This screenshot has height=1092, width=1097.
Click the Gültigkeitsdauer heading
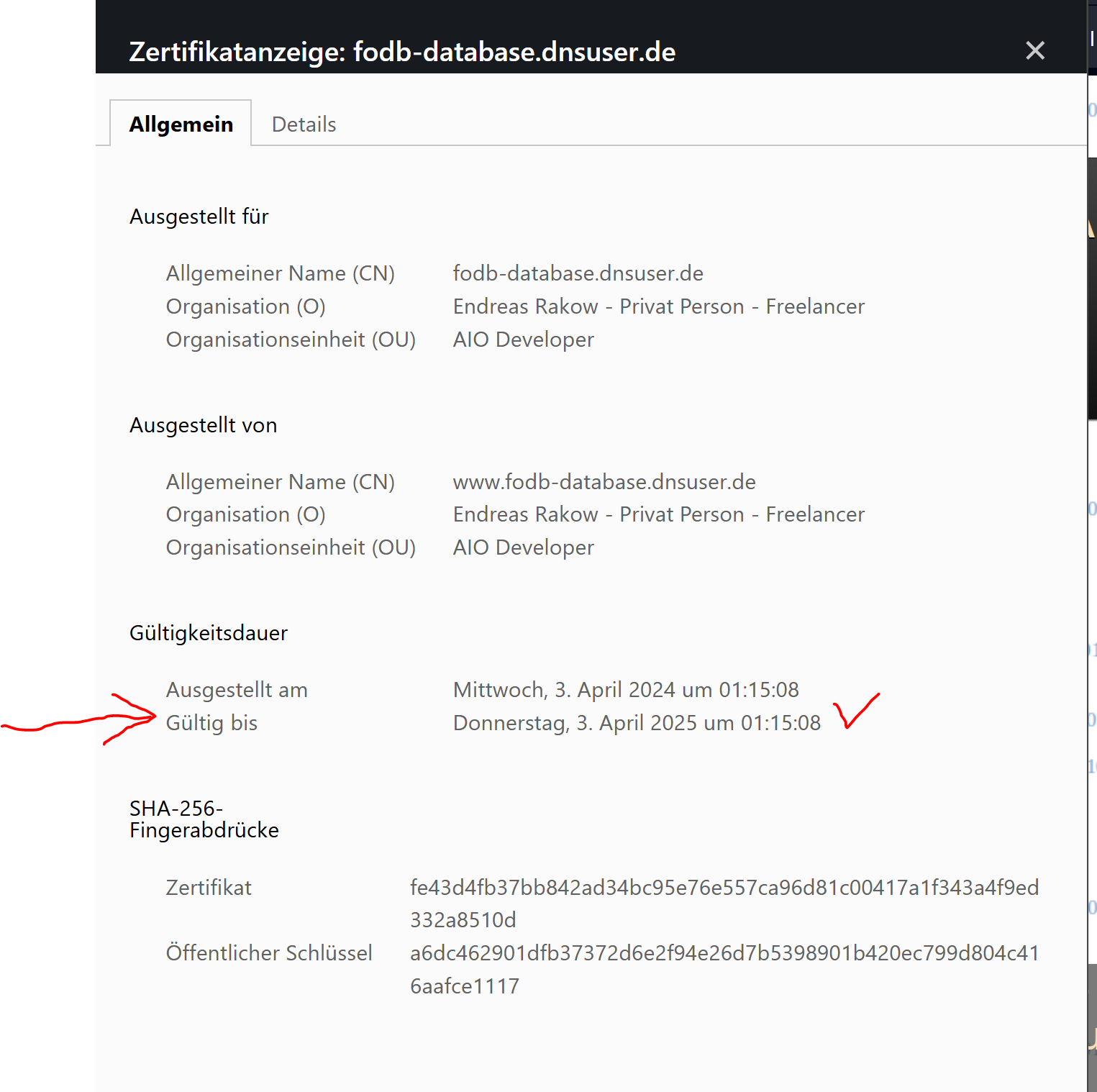(x=209, y=633)
